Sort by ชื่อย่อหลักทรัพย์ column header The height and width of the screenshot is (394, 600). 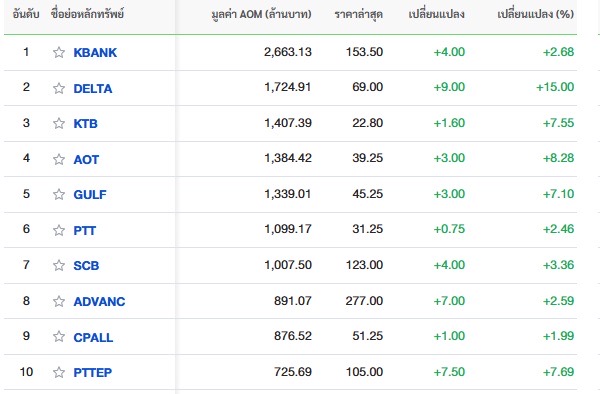click(x=87, y=15)
